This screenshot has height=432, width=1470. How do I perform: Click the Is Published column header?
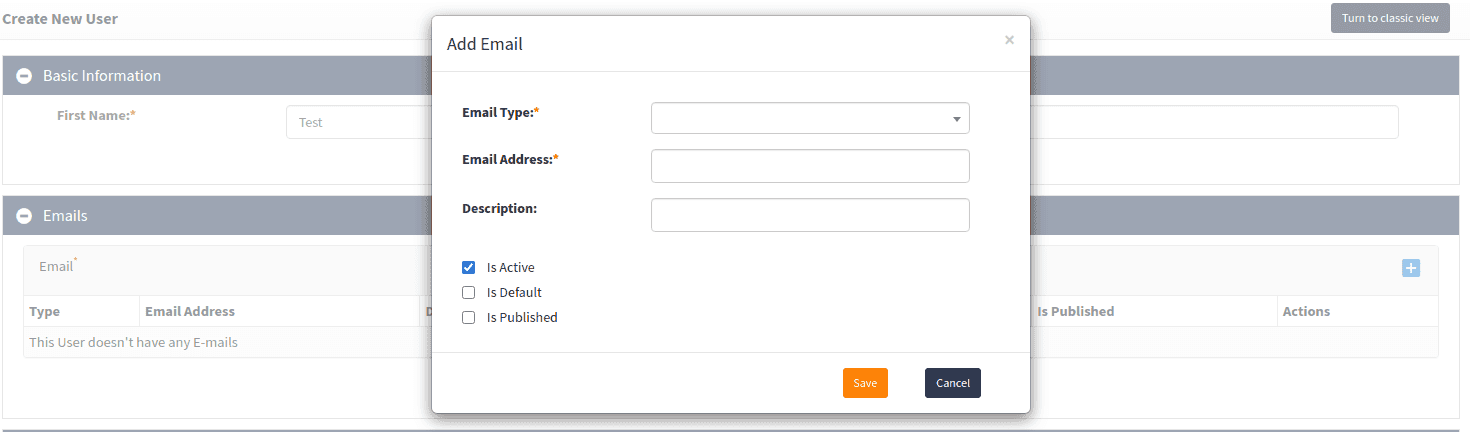(1075, 311)
